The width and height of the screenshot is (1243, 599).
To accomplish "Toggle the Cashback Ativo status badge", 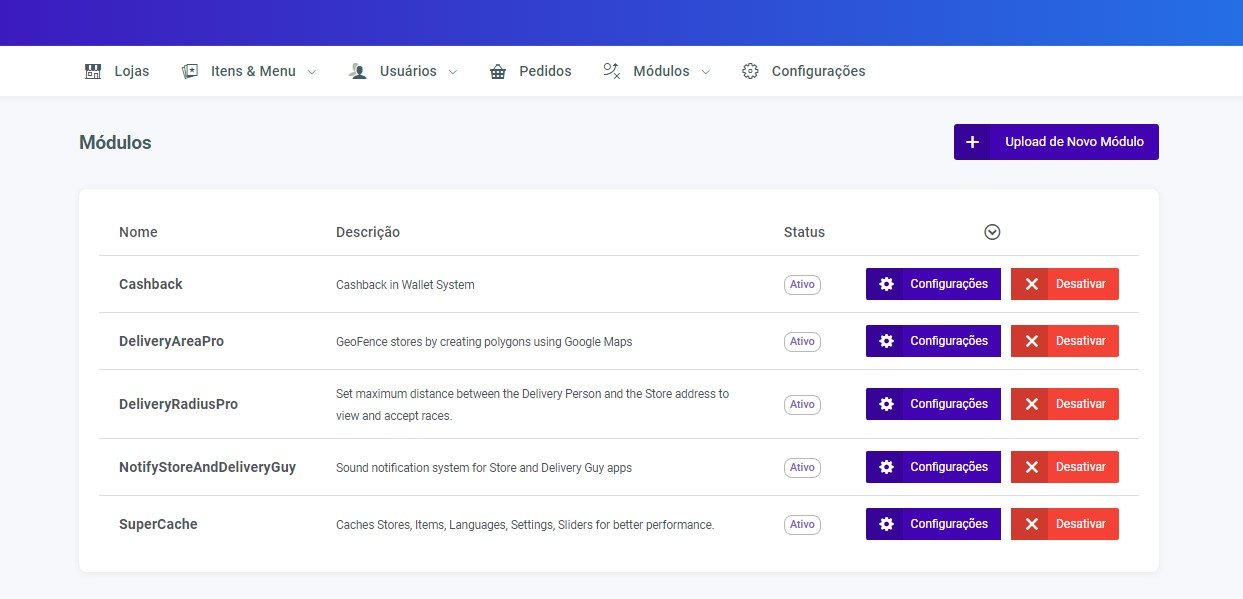I will [802, 284].
